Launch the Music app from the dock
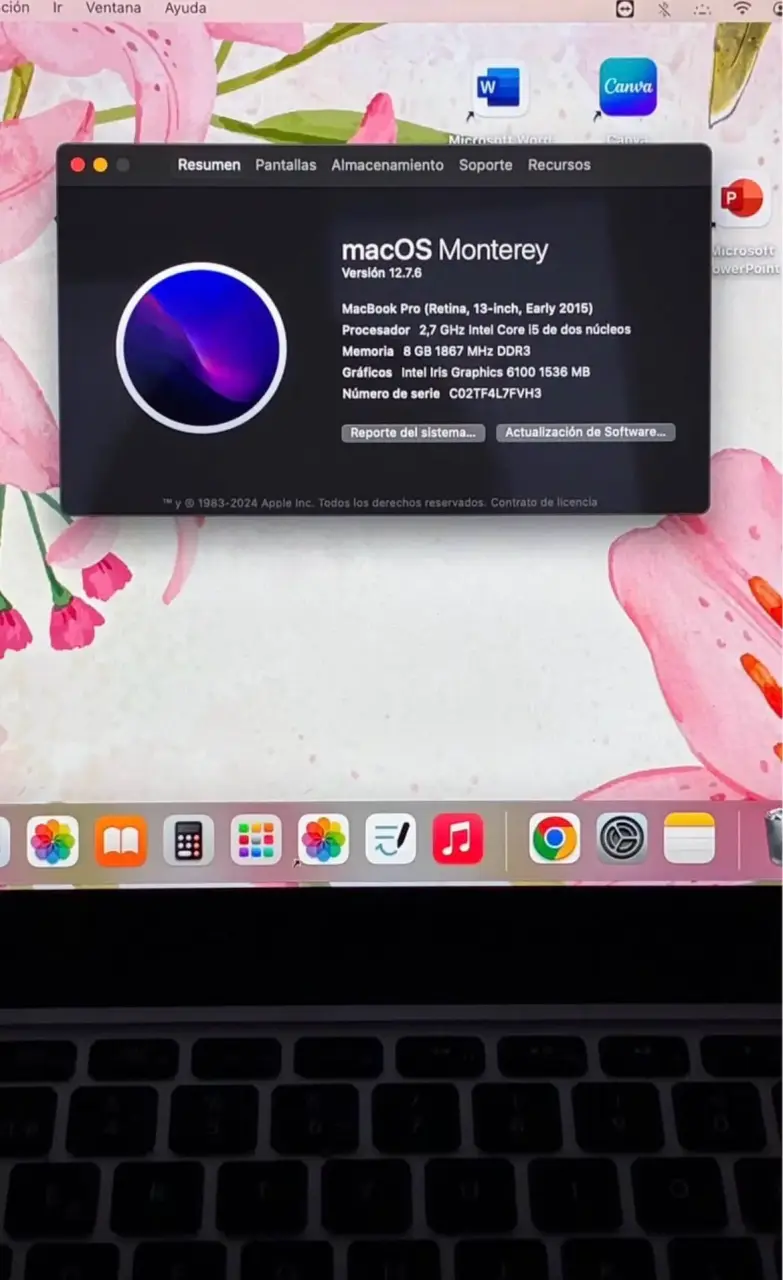Viewport: 783px width, 1280px height. 458,839
